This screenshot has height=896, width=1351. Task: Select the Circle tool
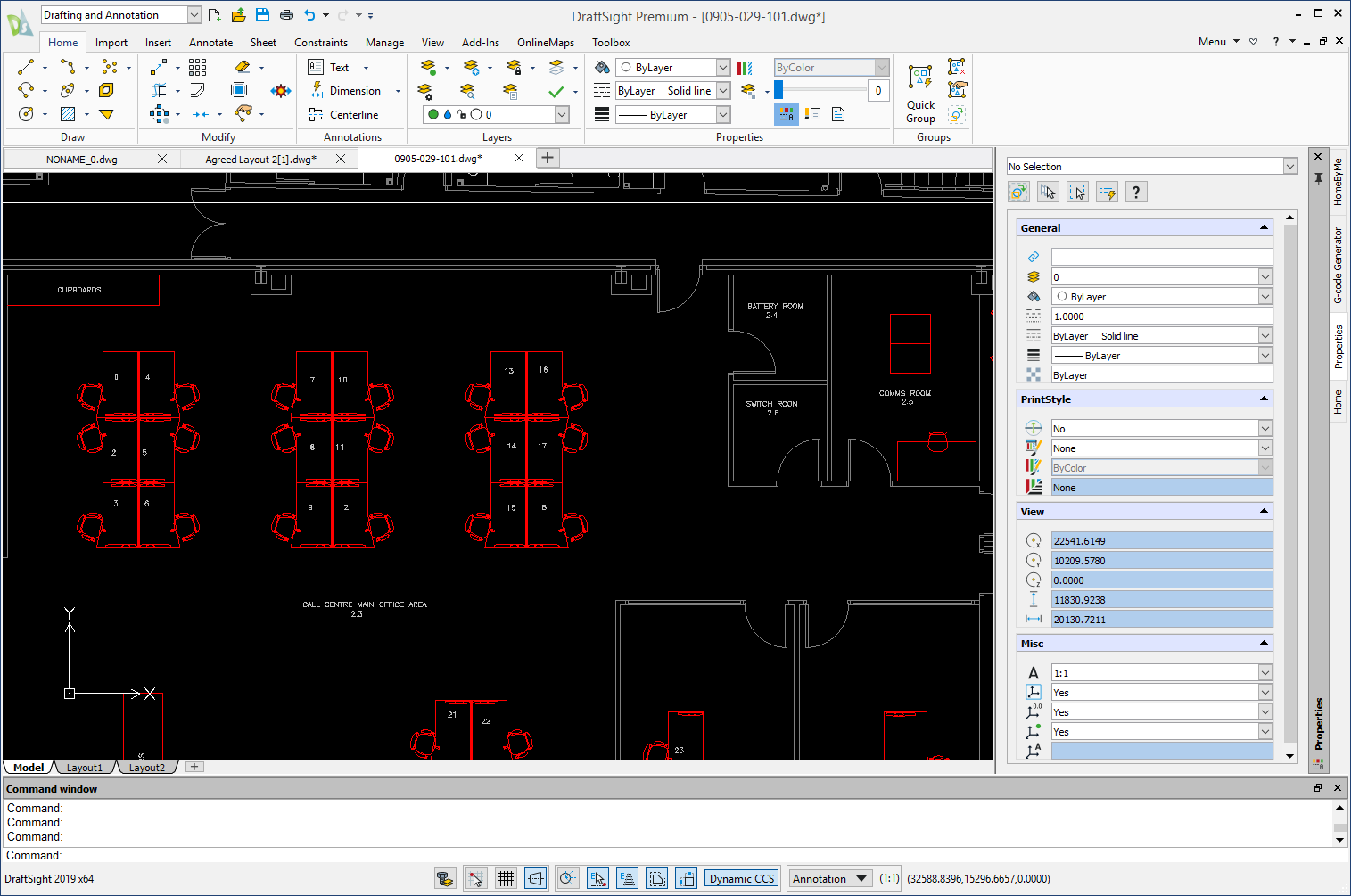(x=25, y=115)
